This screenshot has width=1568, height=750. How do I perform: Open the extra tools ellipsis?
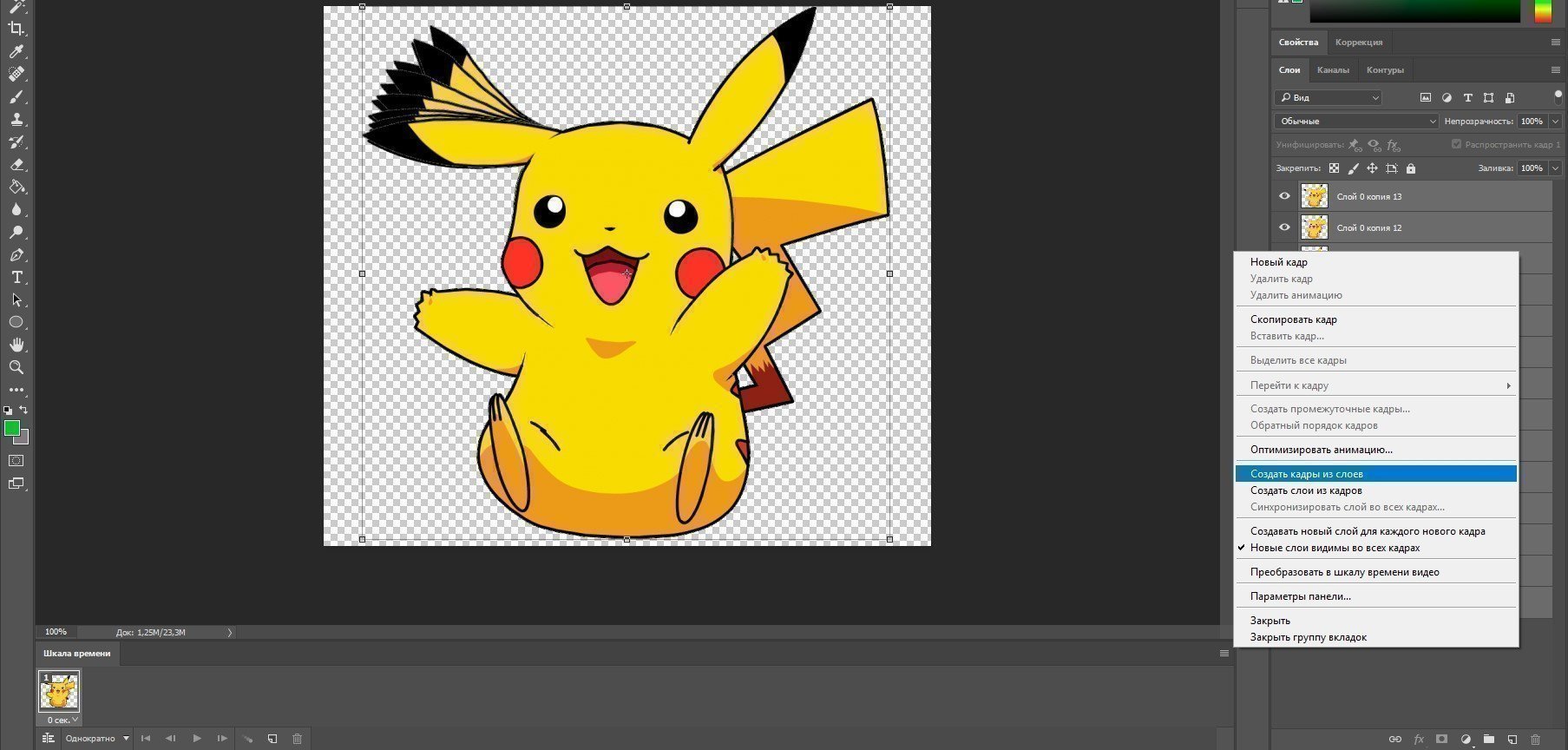point(16,390)
